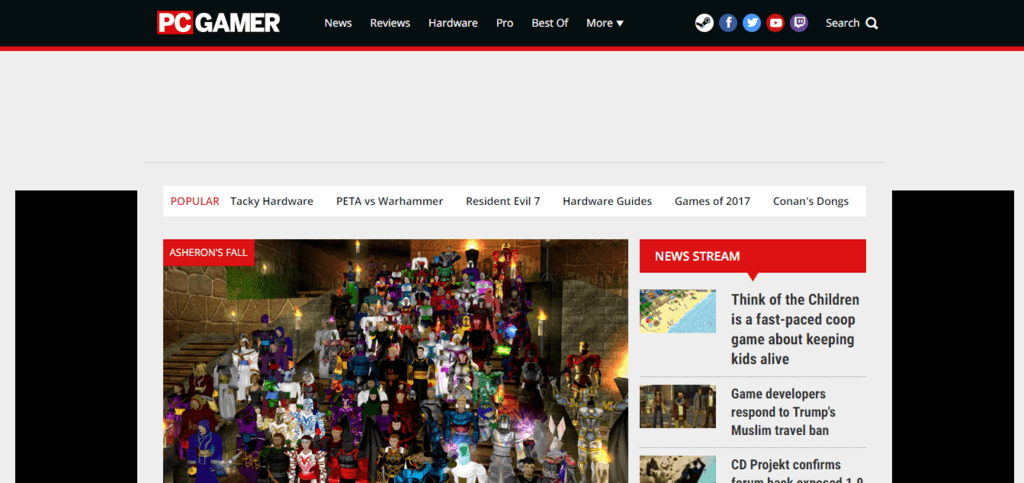1024x483 pixels.
Task: Click the Search magnifying glass
Action: 871,23
